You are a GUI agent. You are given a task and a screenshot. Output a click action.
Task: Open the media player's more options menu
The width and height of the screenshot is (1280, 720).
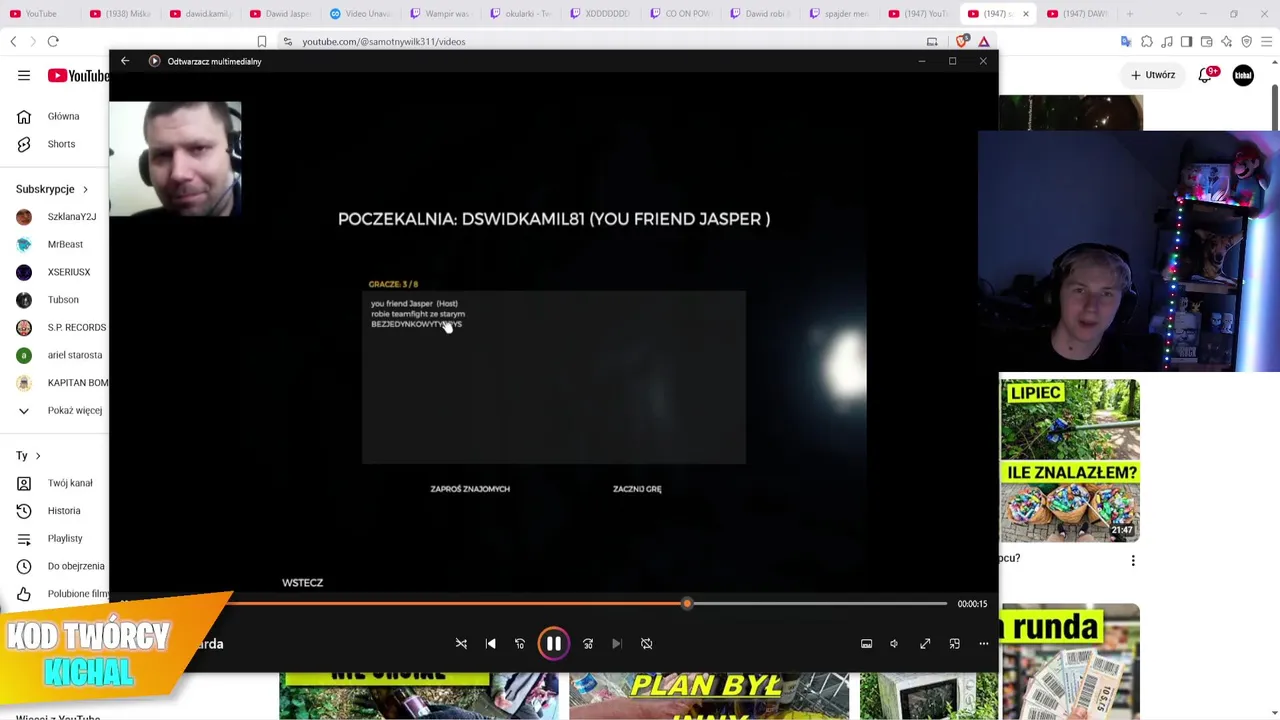(x=983, y=644)
